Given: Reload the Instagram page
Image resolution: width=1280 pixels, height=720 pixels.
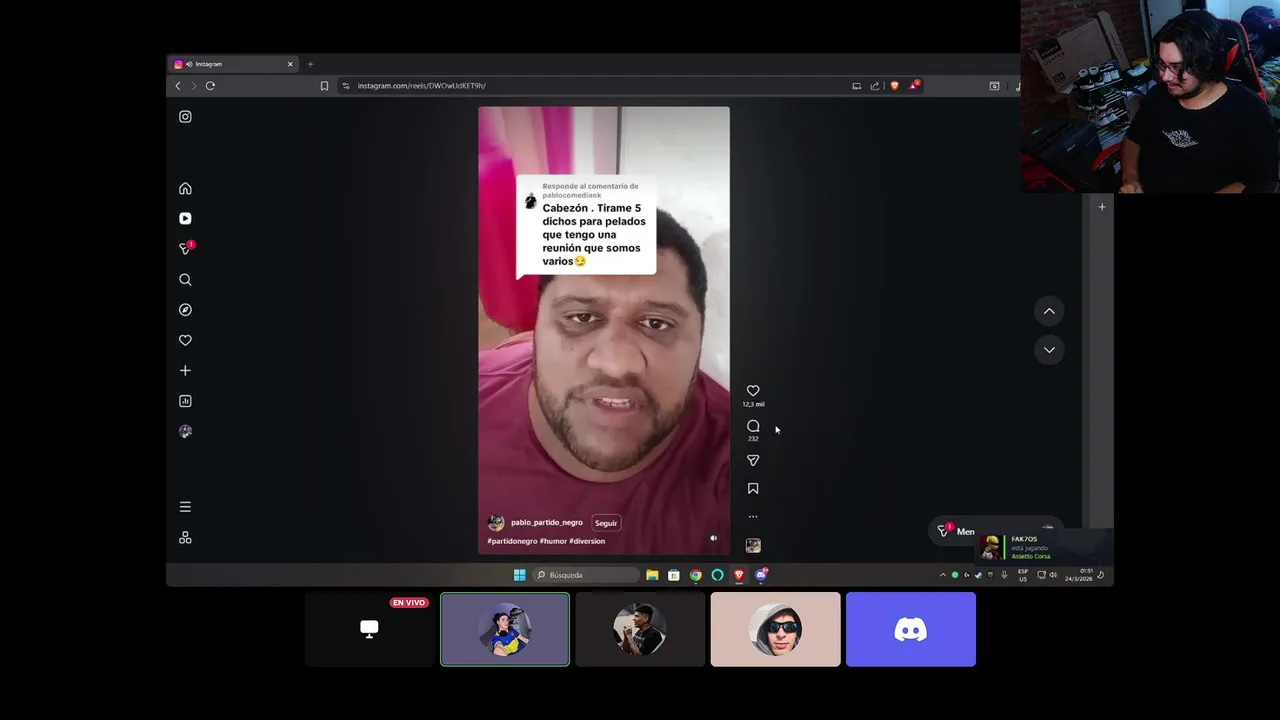Looking at the screenshot, I should (x=210, y=86).
